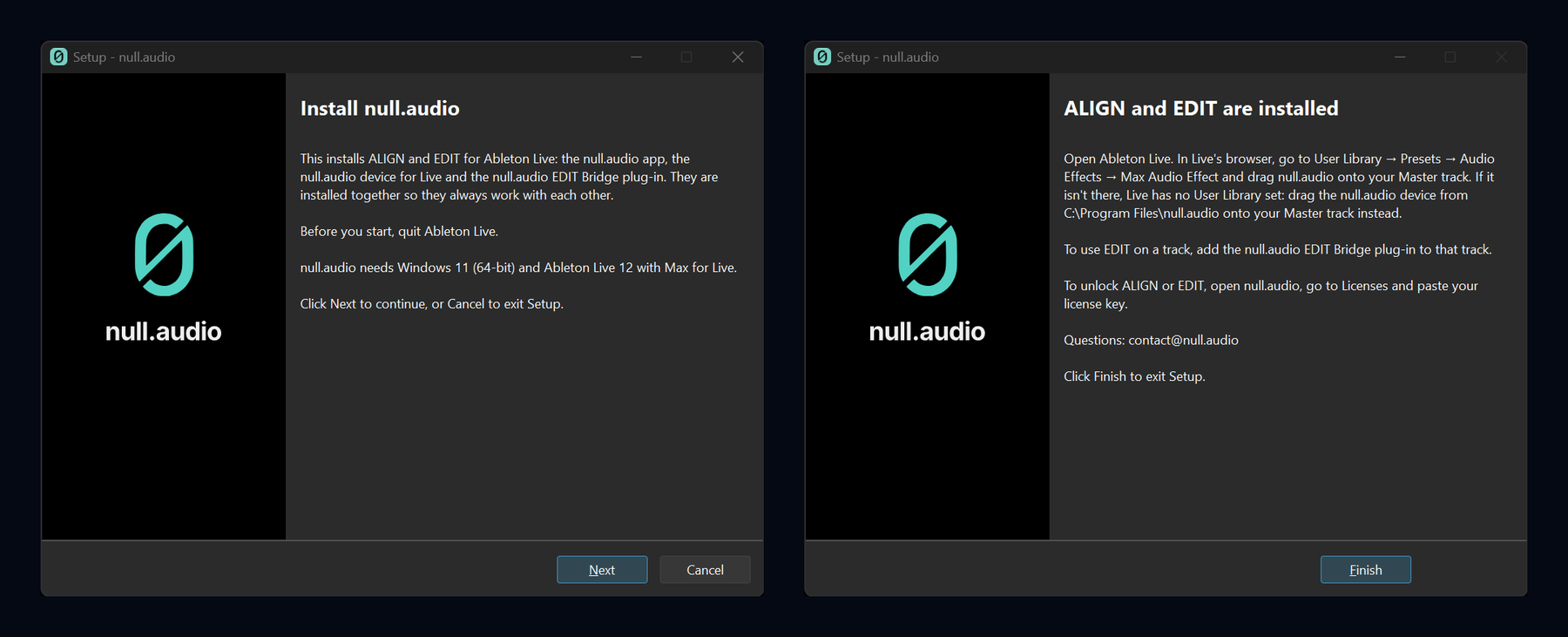
Task: Click the "Before you start, quit Ableton Live." line
Action: pos(399,231)
